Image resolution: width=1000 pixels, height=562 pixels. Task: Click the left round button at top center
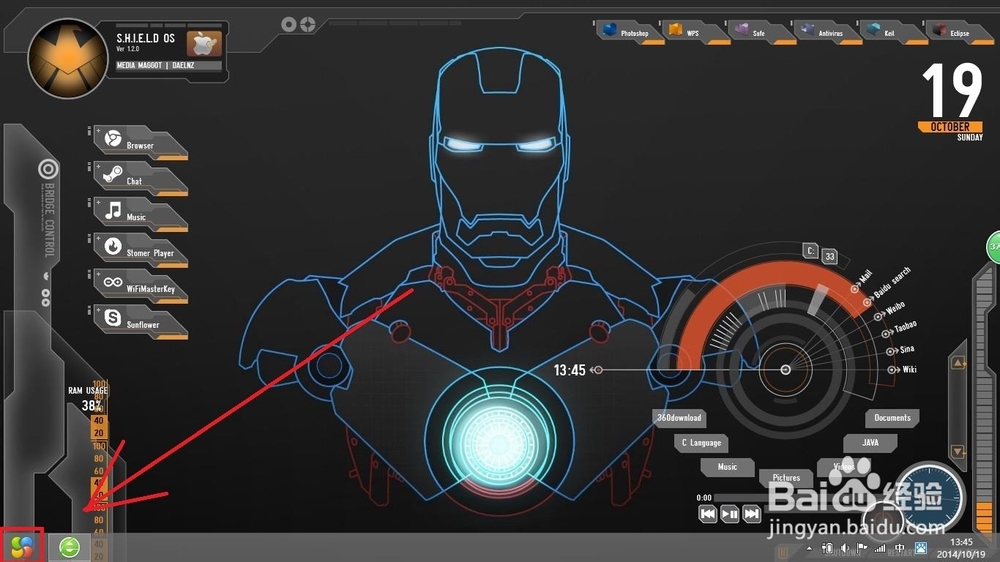pyautogui.click(x=289, y=24)
